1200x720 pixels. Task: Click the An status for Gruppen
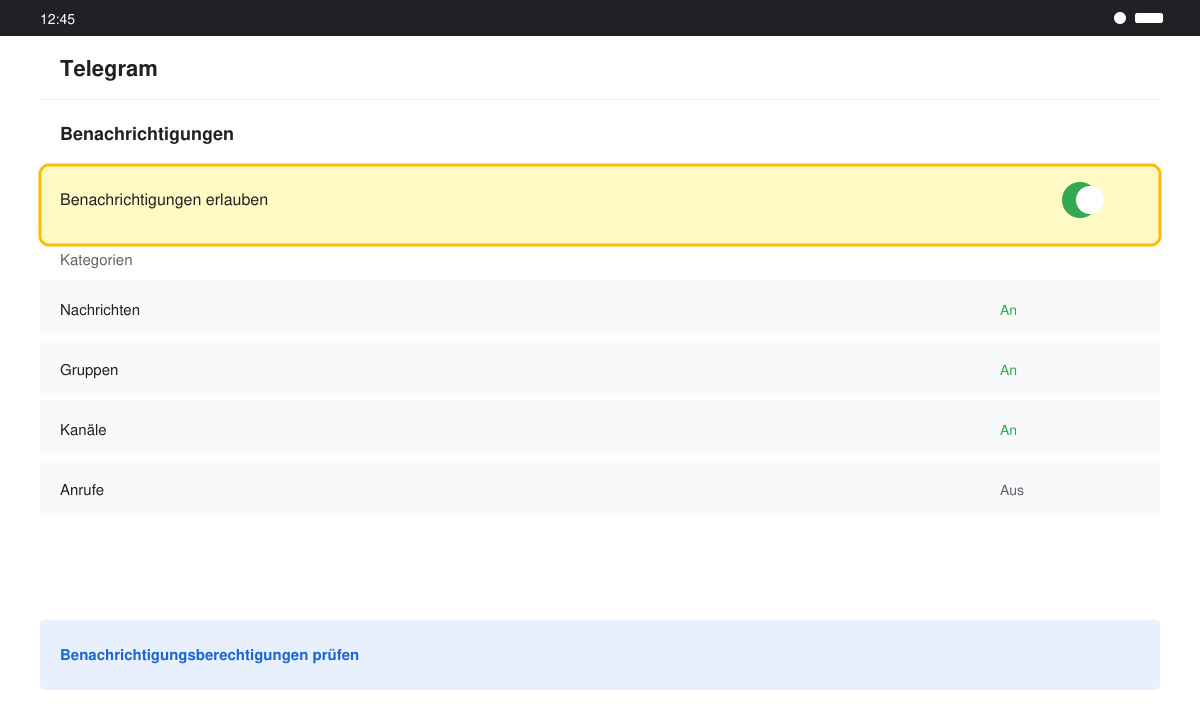click(1008, 370)
